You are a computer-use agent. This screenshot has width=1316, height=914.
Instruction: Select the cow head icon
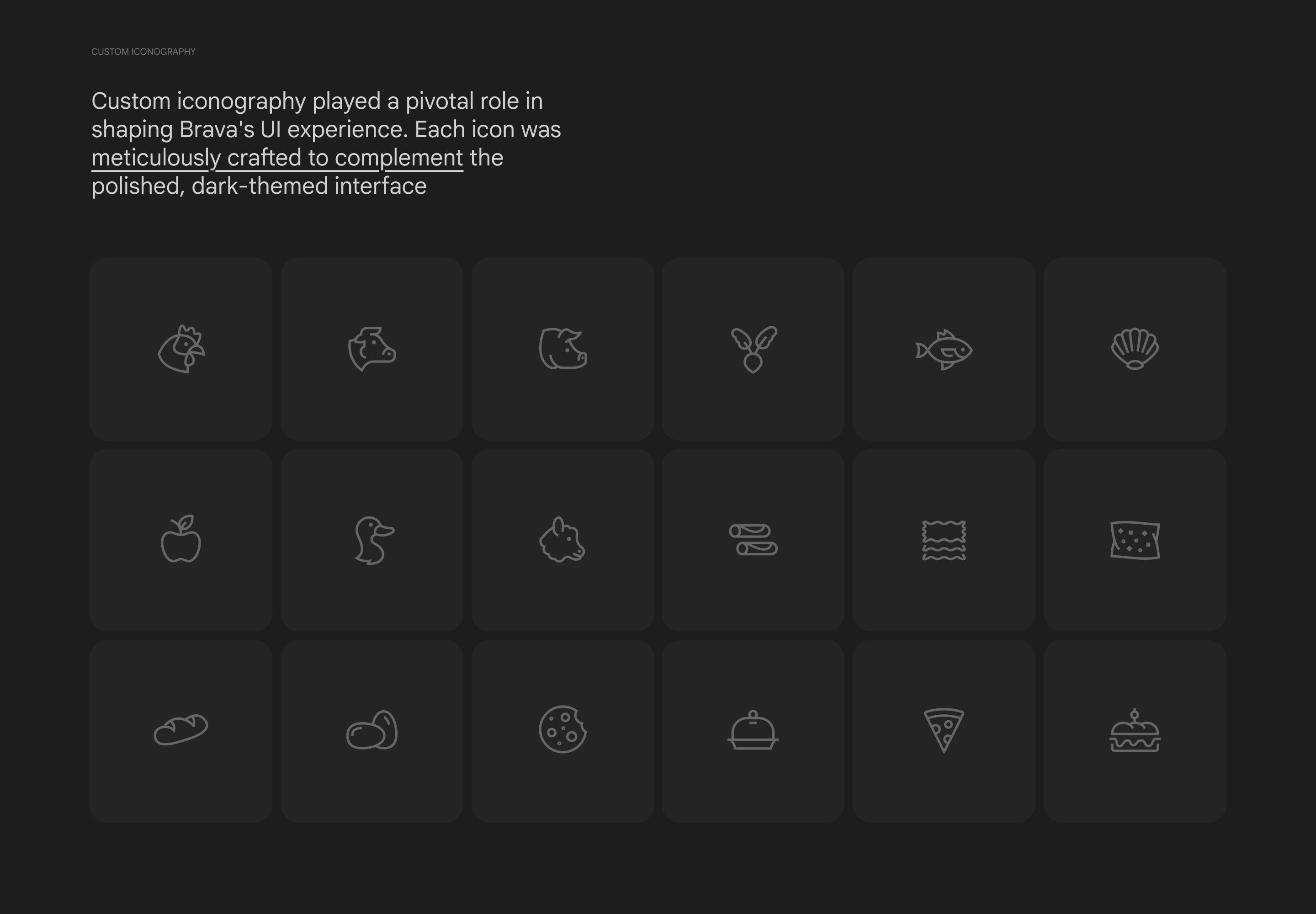(x=371, y=349)
